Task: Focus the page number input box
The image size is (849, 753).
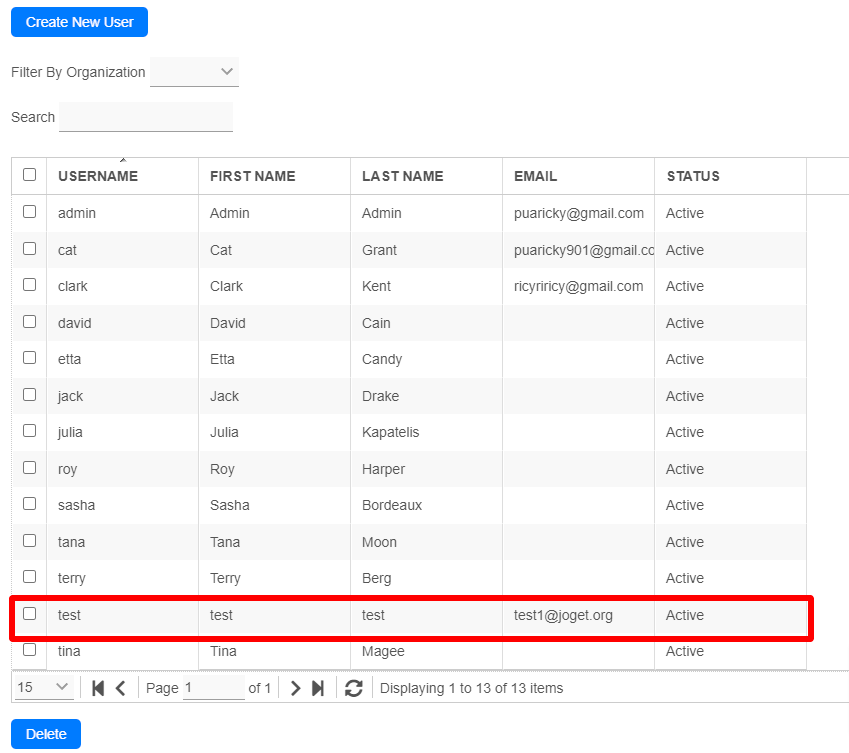Action: pyautogui.click(x=213, y=688)
